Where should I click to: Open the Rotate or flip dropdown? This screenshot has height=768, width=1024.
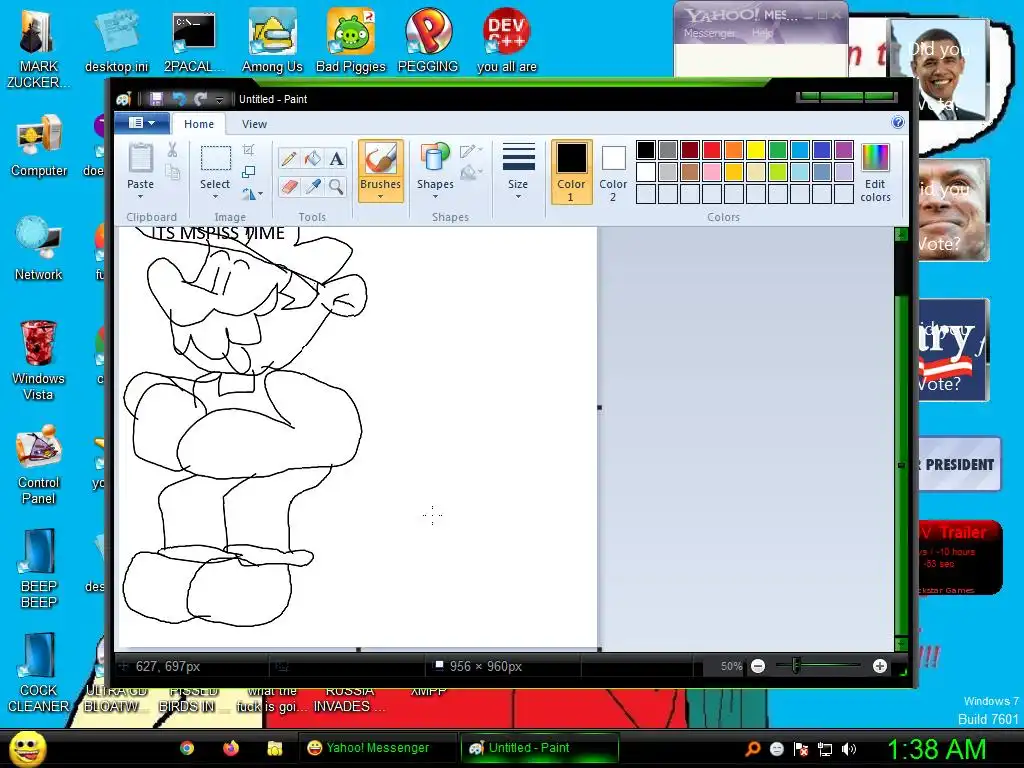(252, 194)
